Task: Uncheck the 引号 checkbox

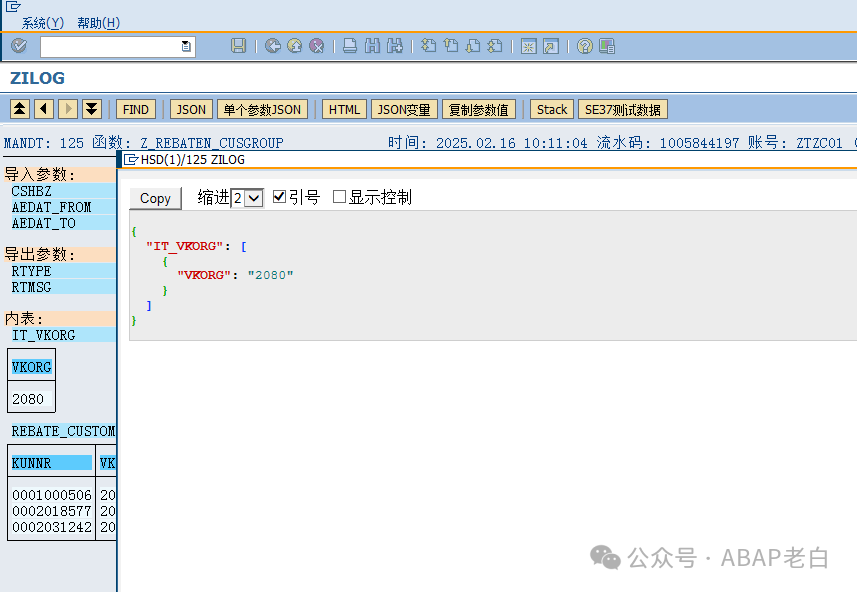Action: pos(279,196)
